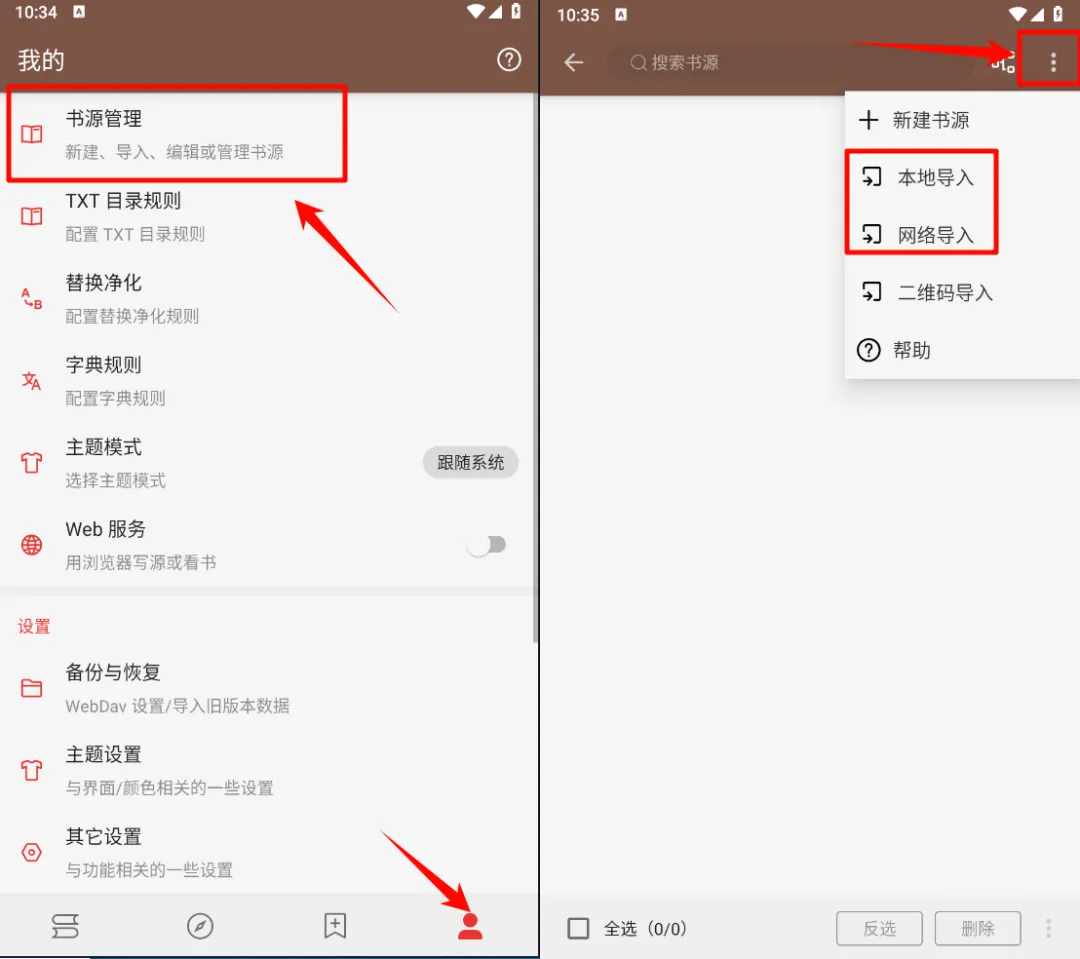Open the discover compass icon in bottom bar
The width and height of the screenshot is (1080, 959).
point(200,926)
